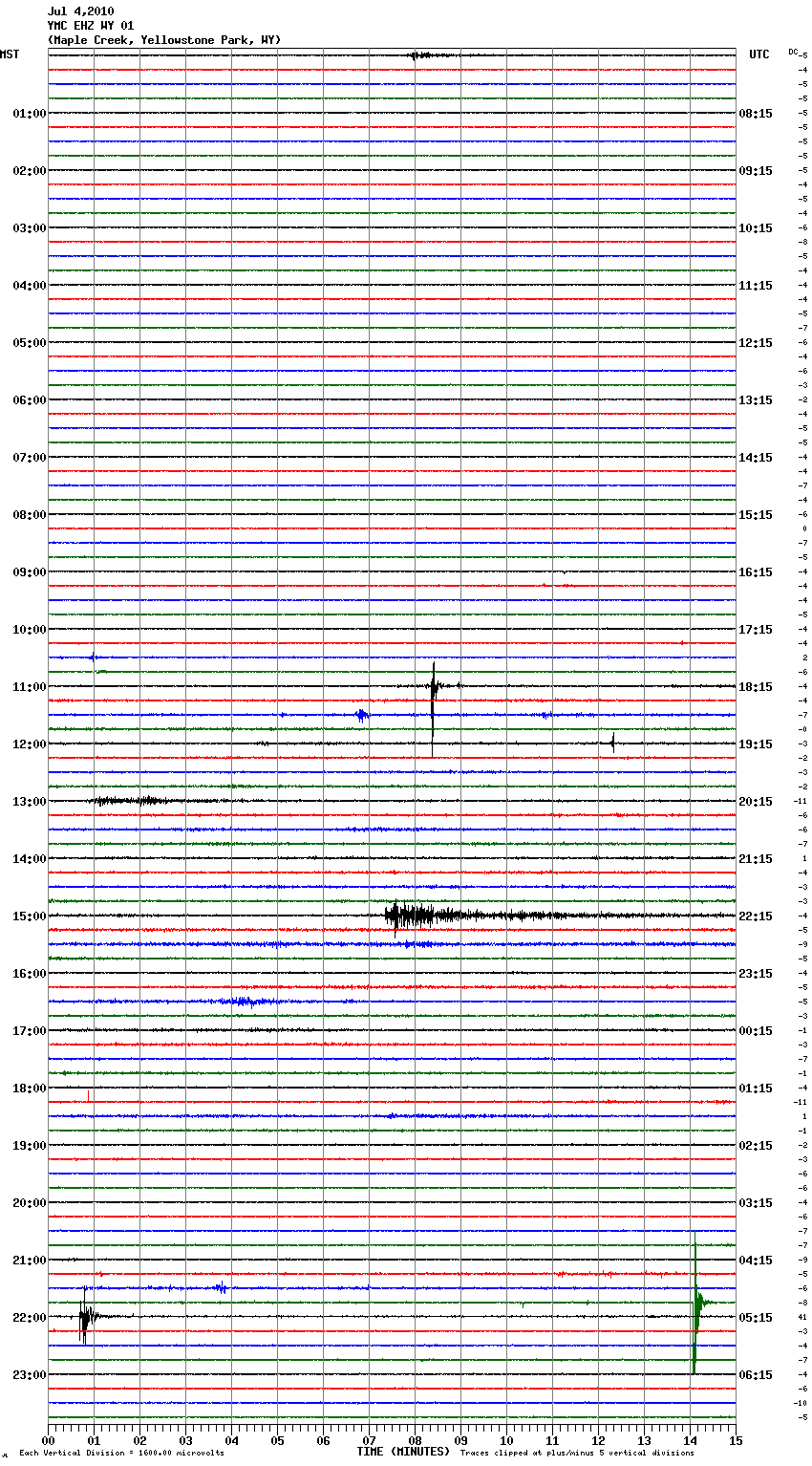Click minute tick label '09' on x-axis
The height and width of the screenshot is (1466, 812).
pyautogui.click(x=460, y=1440)
